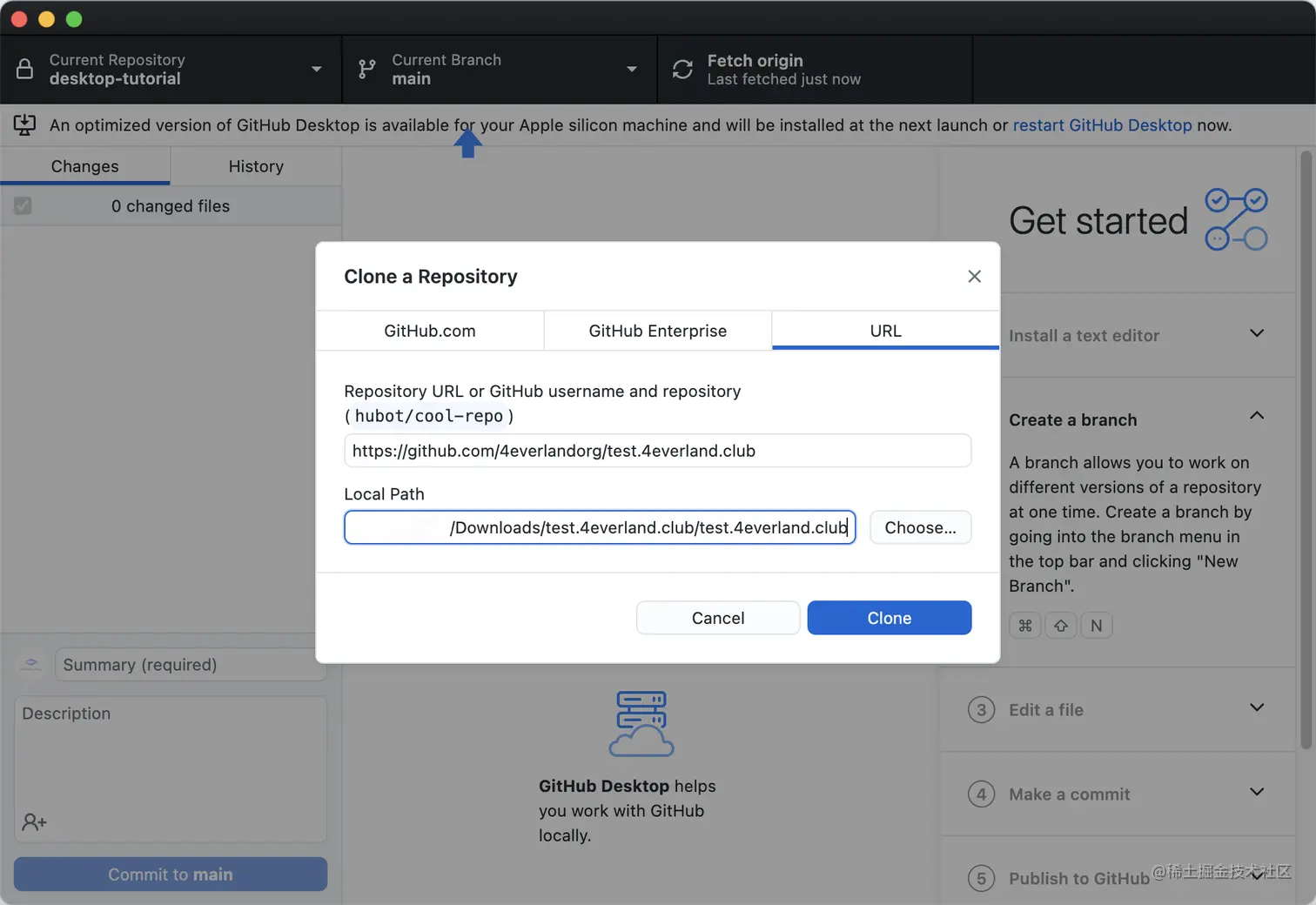Click step 4 number circle
1316x905 pixels.
tap(981, 794)
